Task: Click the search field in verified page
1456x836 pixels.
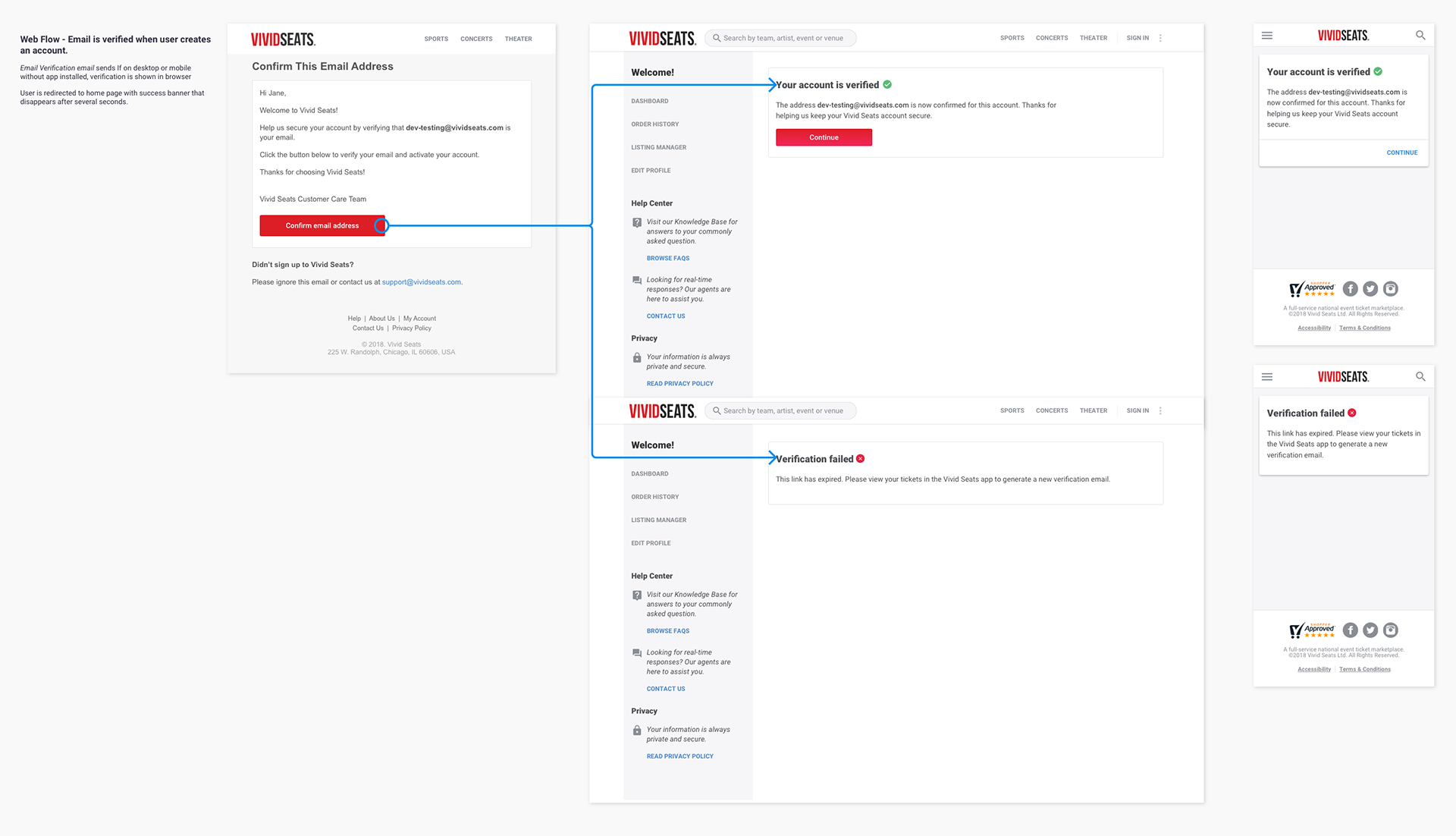Action: [x=780, y=38]
